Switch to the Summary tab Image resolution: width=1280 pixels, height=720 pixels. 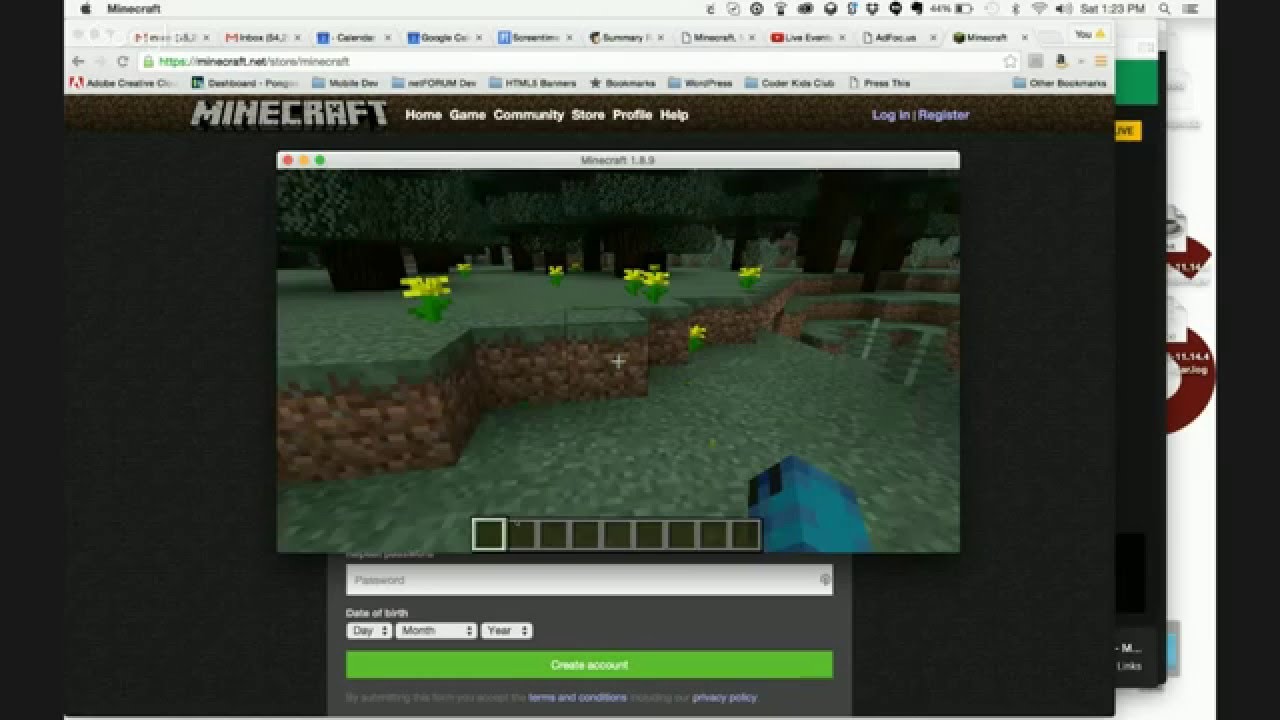624,37
